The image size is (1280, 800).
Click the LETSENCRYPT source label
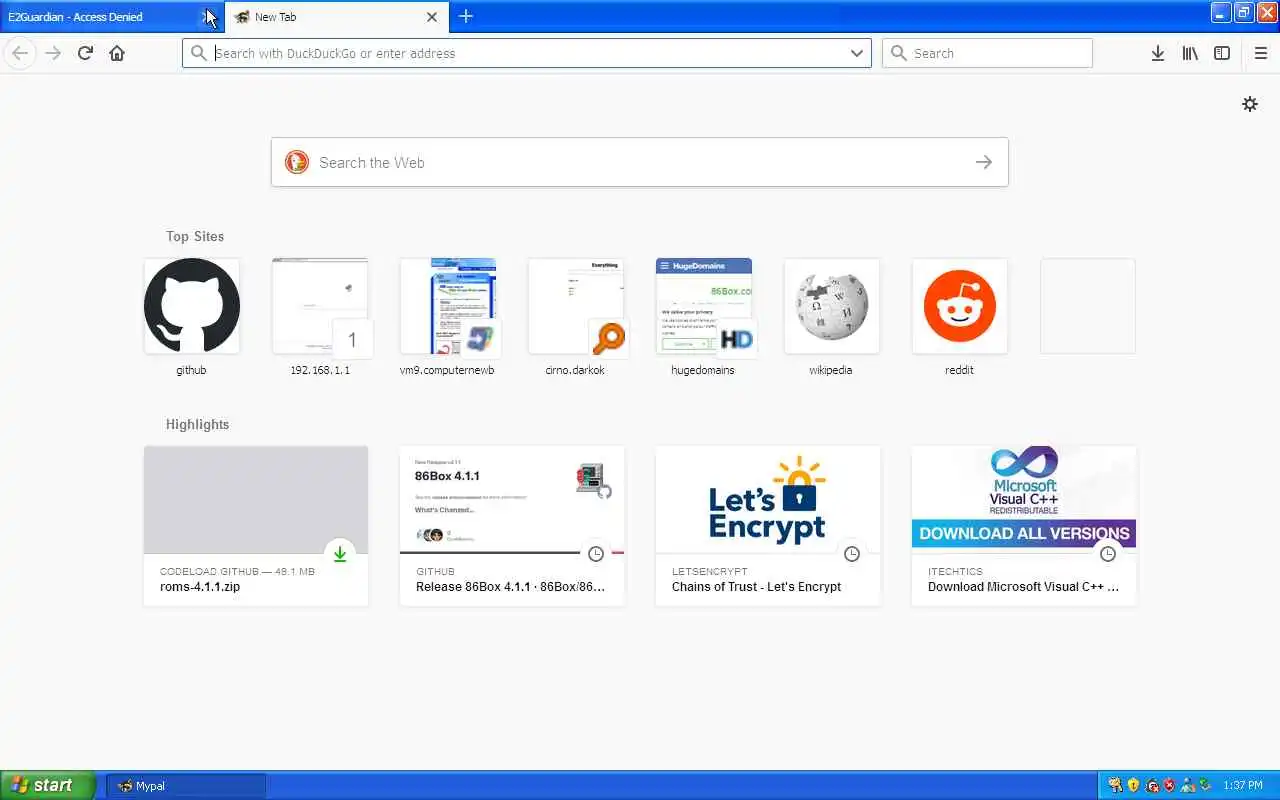point(710,572)
